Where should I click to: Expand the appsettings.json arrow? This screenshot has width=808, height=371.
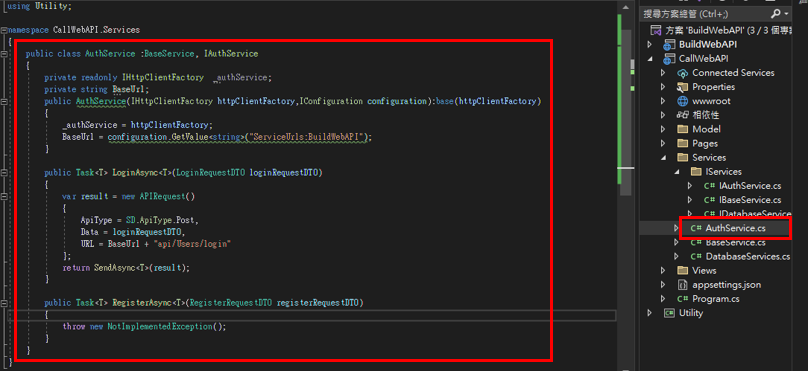(x=663, y=284)
